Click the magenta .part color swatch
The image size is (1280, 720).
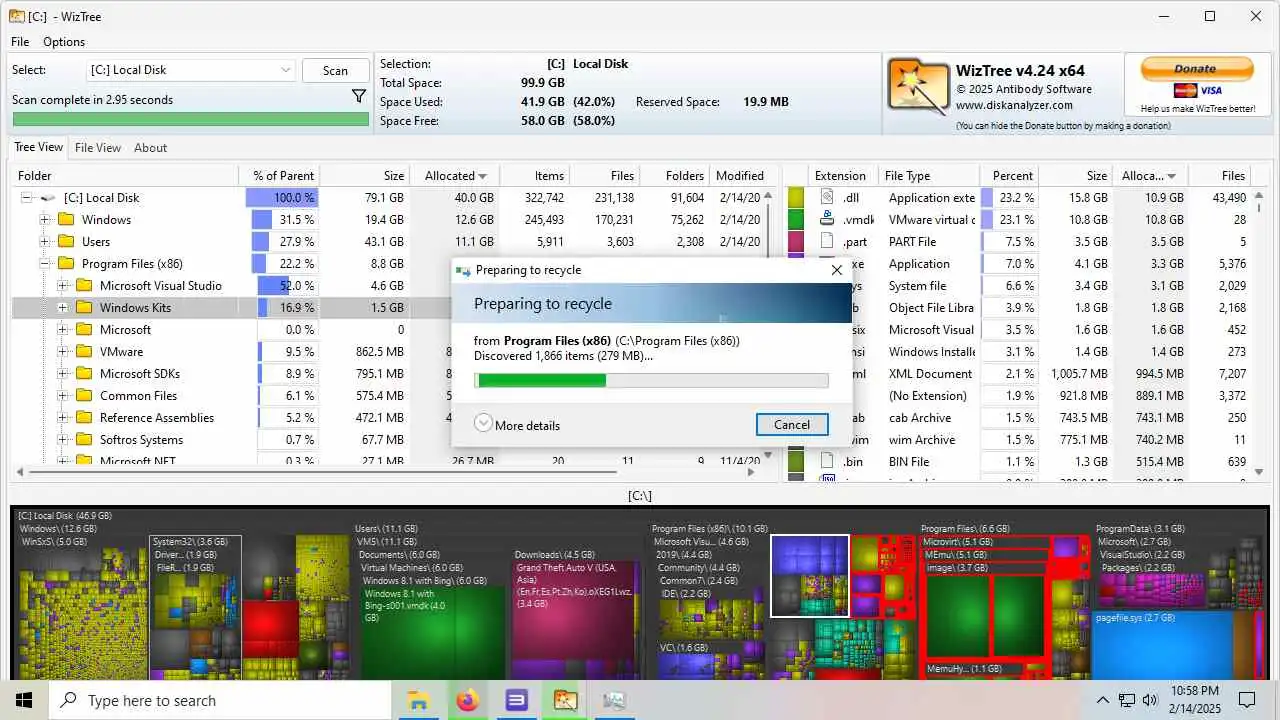click(x=796, y=241)
